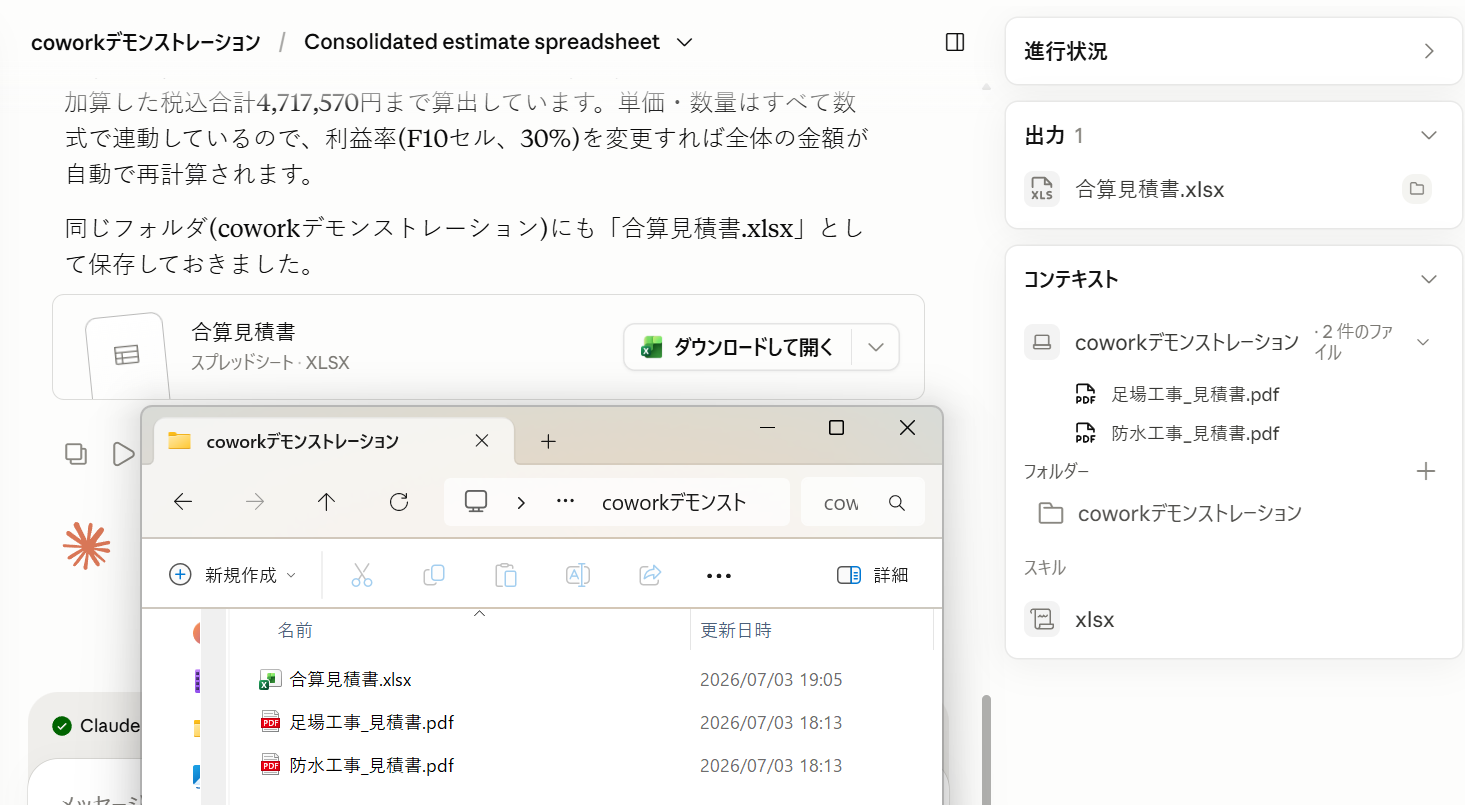This screenshot has height=805, width=1465.
Task: Click the File Explorer search box
Action: 862,502
